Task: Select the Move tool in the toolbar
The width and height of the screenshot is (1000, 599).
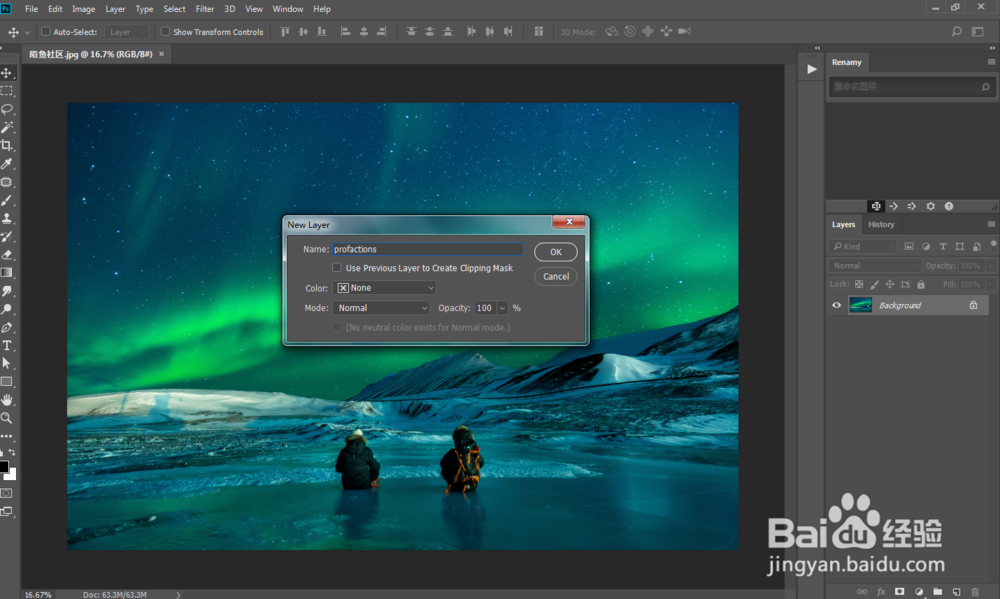Action: 7,73
